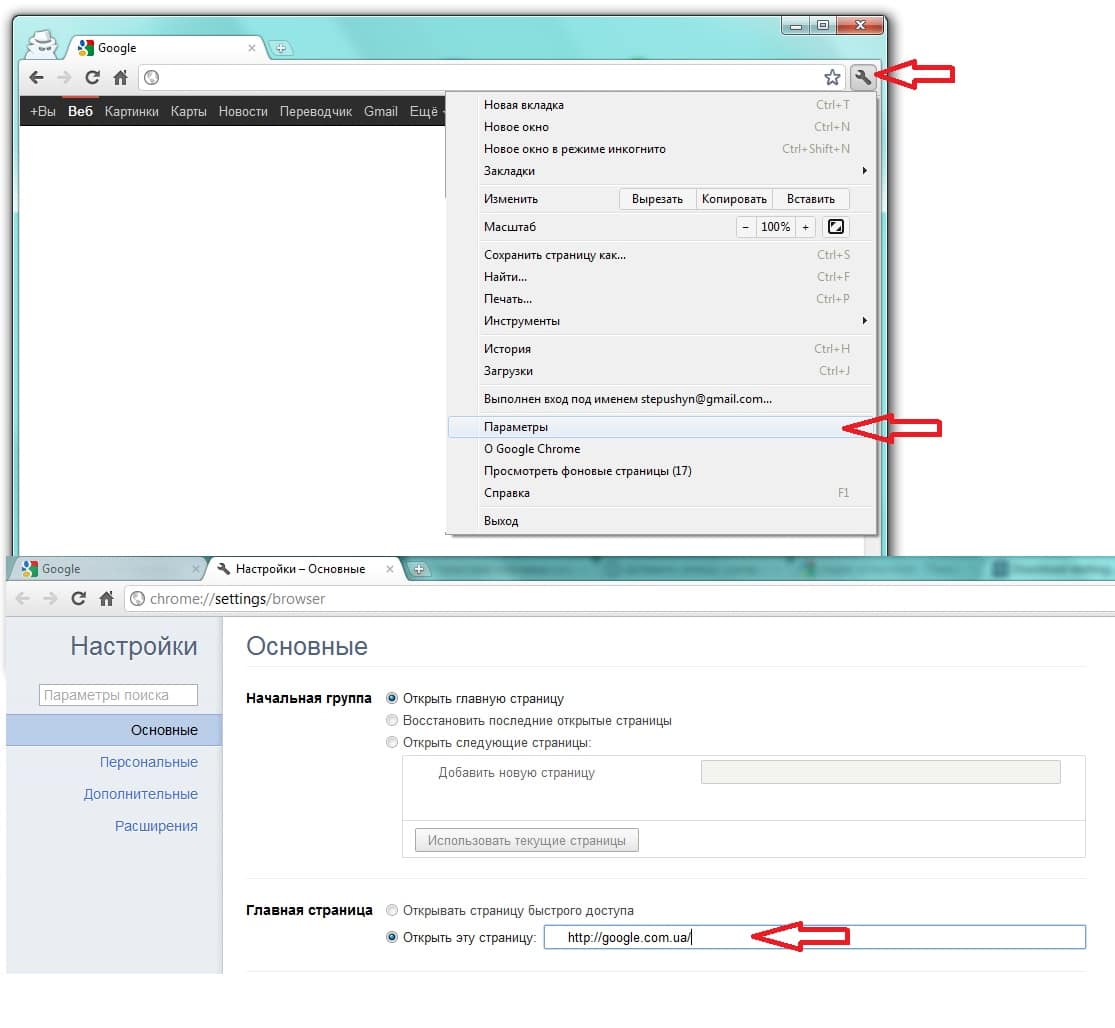Image resolution: width=1115 pixels, height=1028 pixels.
Task: Click the back arrow in the upper Chrome window
Action: pos(36,77)
